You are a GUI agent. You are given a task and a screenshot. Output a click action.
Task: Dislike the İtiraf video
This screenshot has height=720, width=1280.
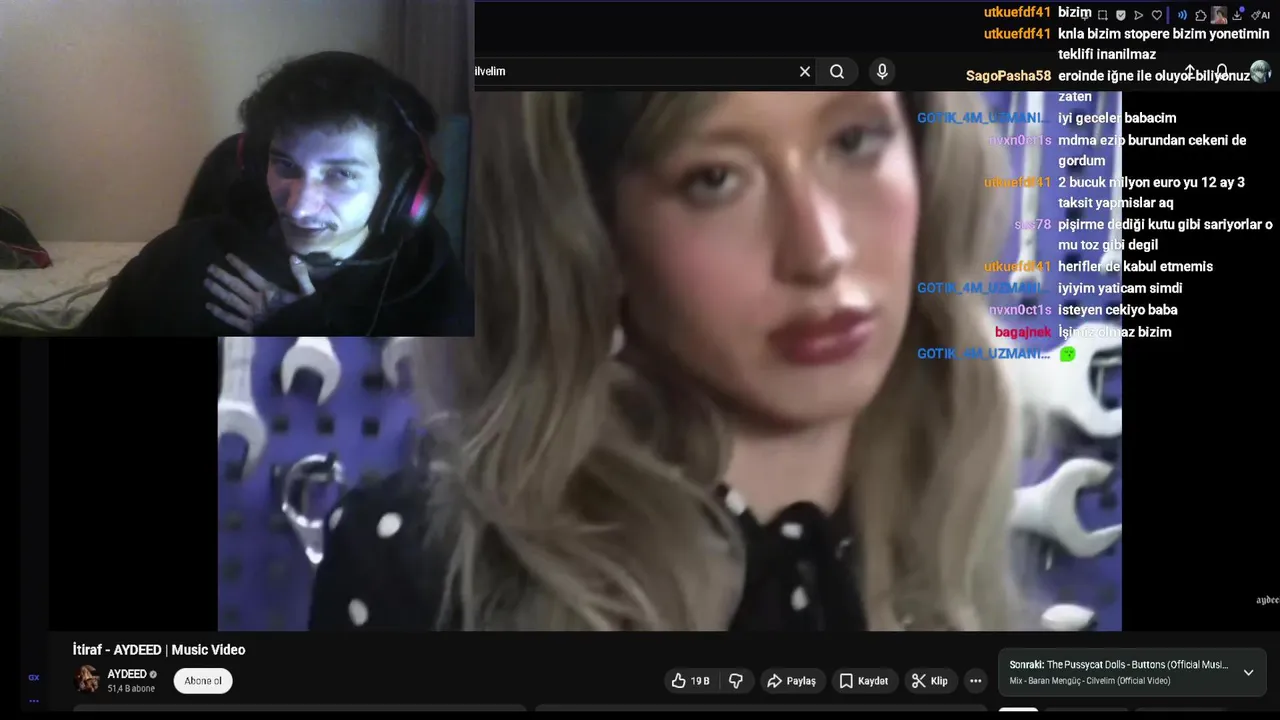[x=736, y=681]
